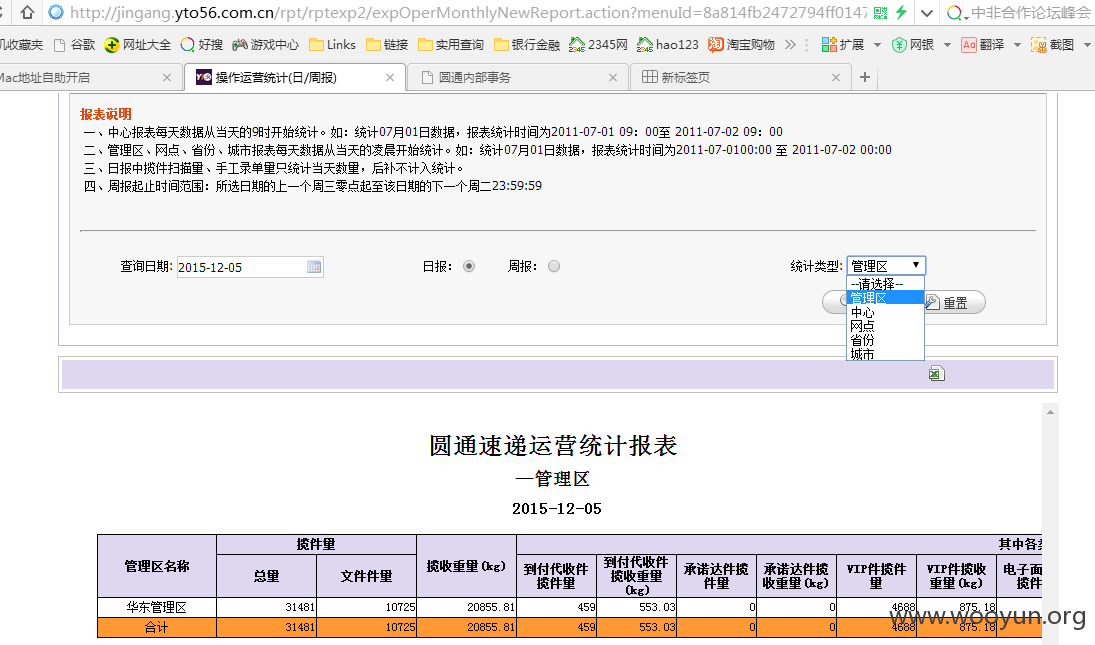The width and height of the screenshot is (1095, 645).
Task: Click the 报表说明 heading text
Action: [x=105, y=114]
